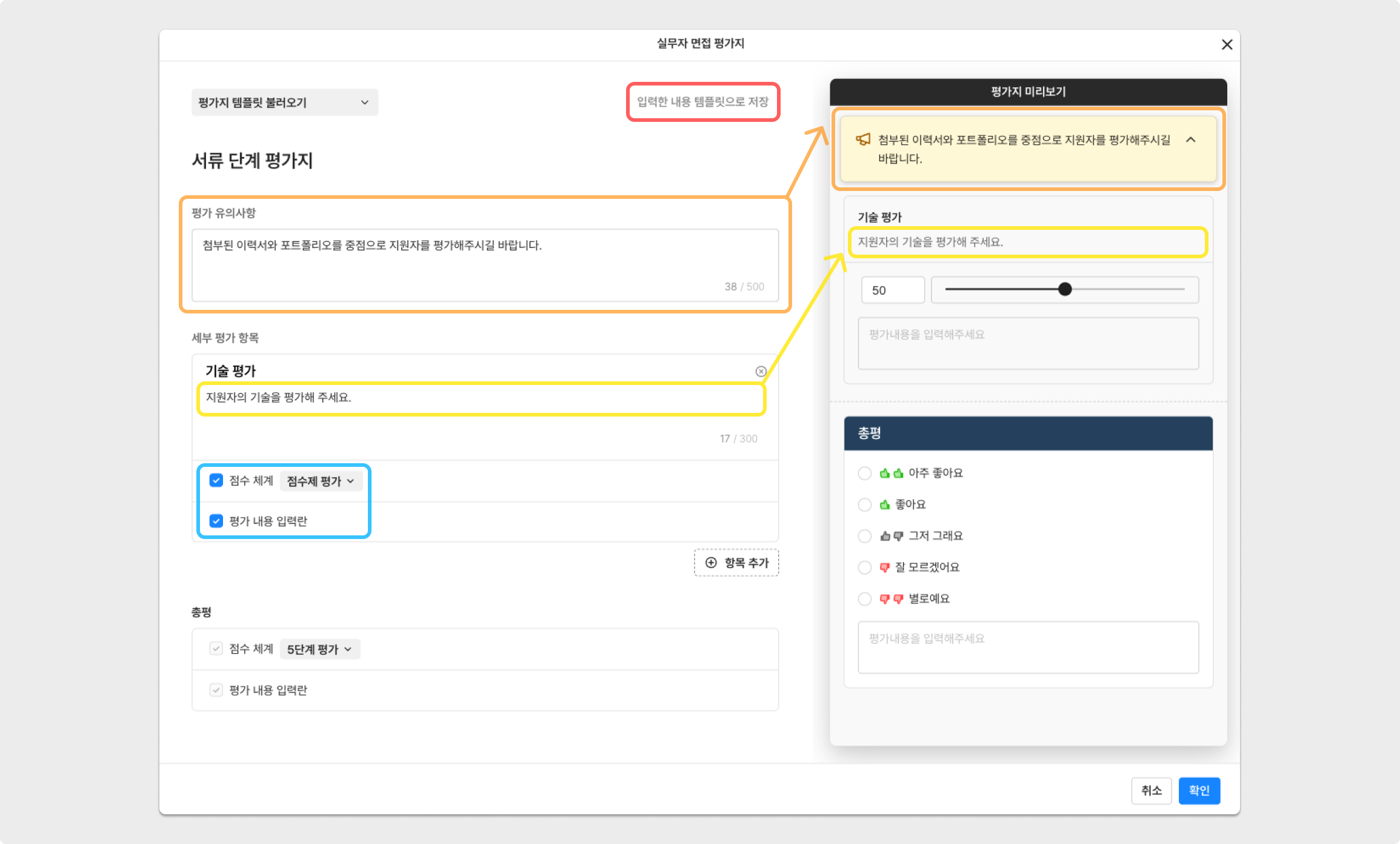Click the remove icon on 기술 평가 item
Screen dimensions: 1400x844
[x=761, y=371]
